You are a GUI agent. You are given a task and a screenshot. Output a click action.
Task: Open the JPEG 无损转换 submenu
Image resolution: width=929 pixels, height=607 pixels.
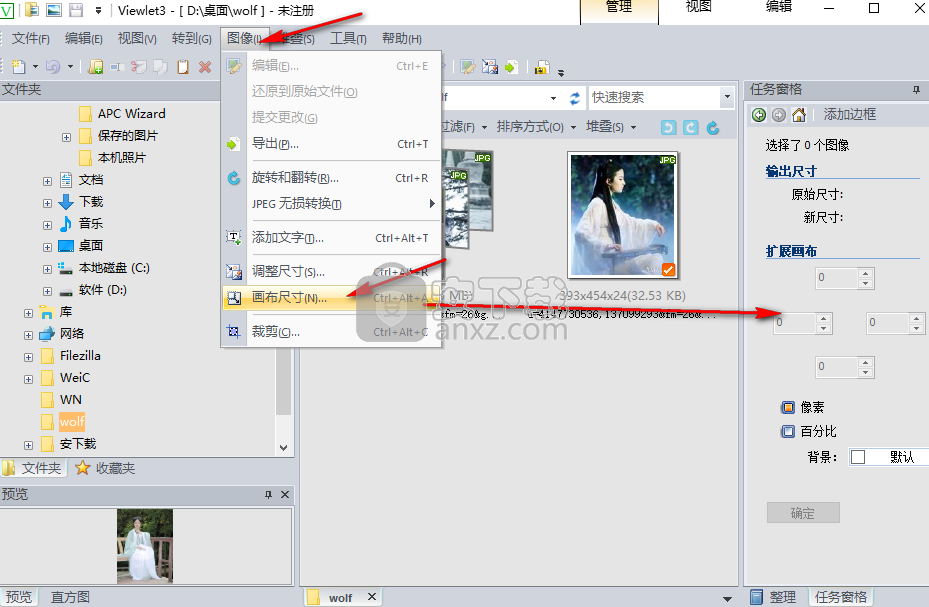(x=332, y=204)
